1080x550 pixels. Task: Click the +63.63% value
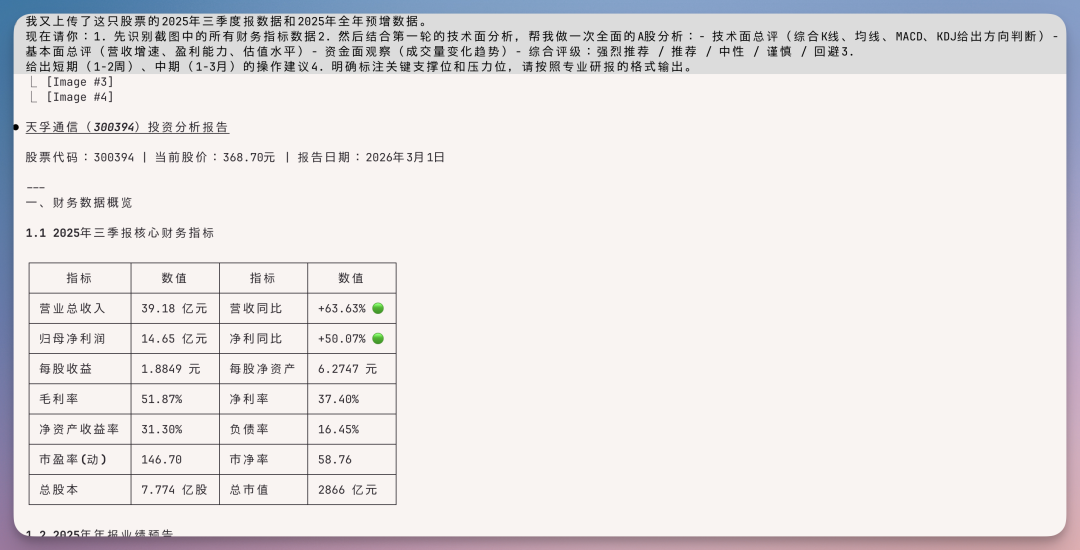(x=342, y=308)
